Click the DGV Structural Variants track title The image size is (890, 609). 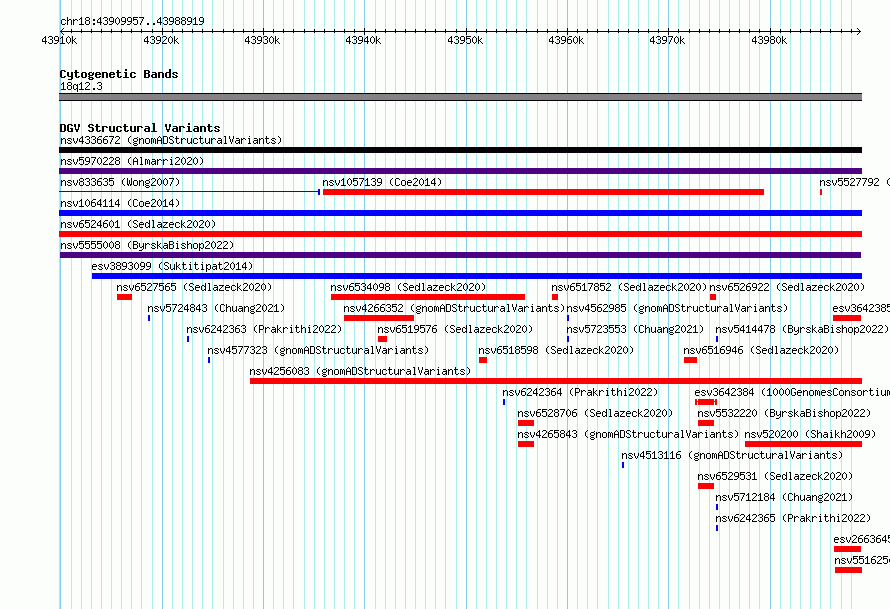(140, 128)
